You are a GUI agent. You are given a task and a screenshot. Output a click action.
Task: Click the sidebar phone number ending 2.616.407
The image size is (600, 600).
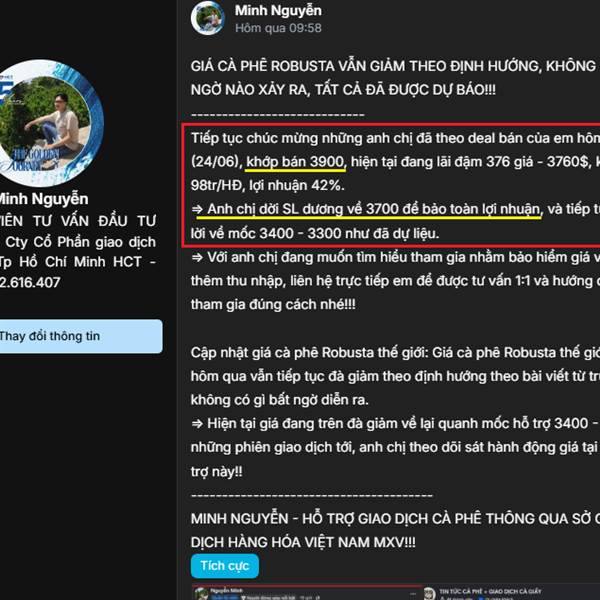[30, 282]
